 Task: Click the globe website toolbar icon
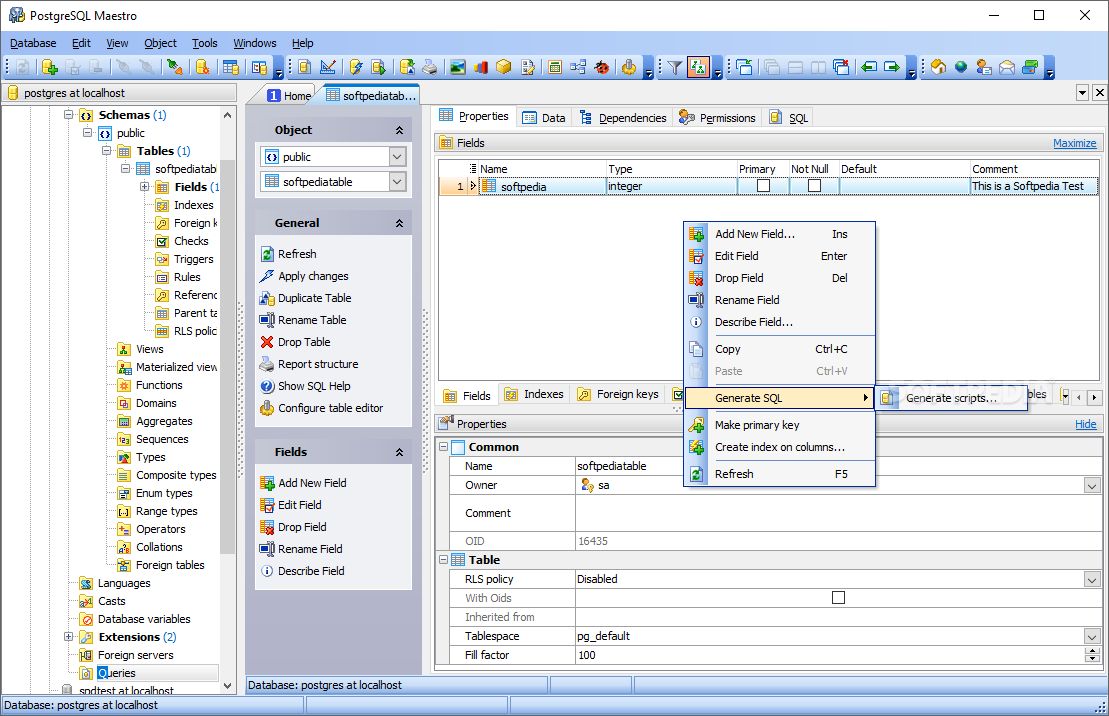point(960,67)
